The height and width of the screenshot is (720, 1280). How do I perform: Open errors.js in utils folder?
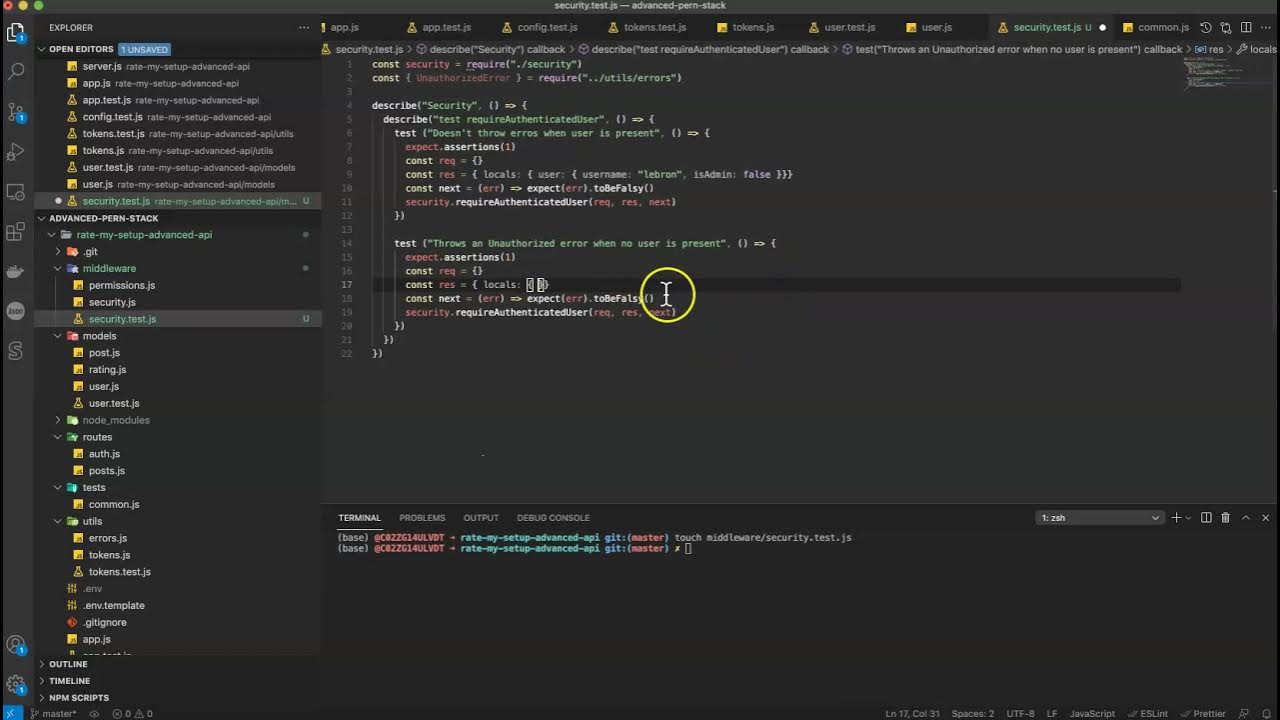(108, 538)
